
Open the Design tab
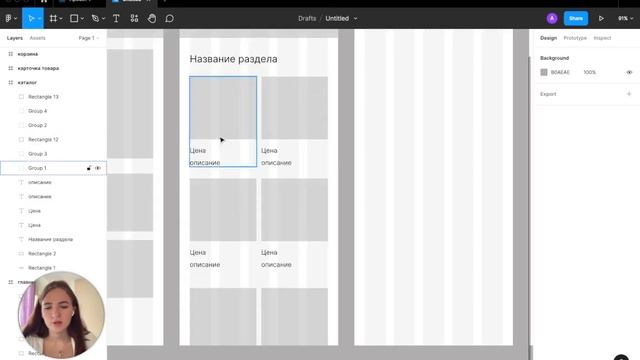tap(548, 38)
